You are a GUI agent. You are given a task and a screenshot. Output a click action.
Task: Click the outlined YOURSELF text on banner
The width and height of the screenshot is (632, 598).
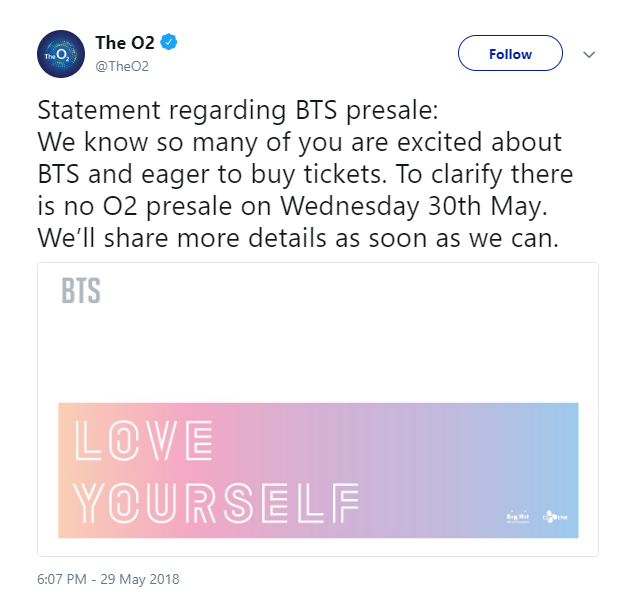pos(216,502)
